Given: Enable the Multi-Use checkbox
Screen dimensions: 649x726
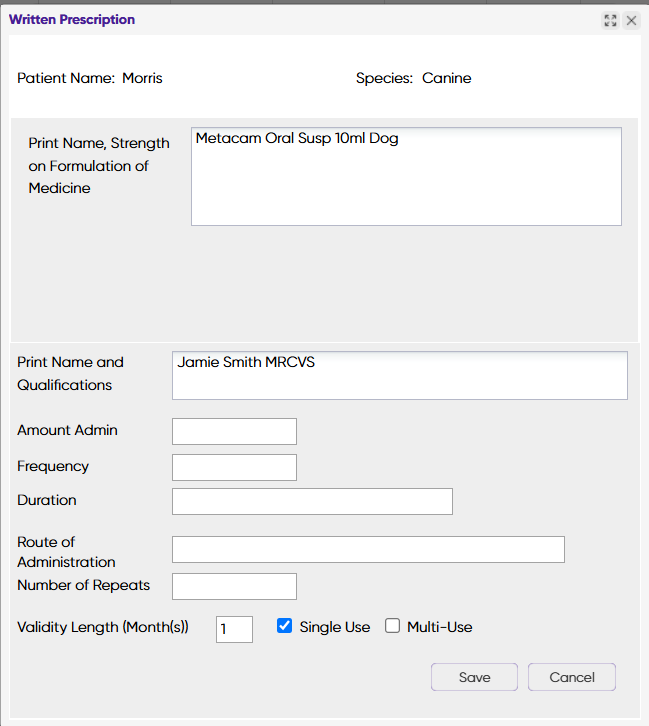Looking at the screenshot, I should tap(393, 626).
